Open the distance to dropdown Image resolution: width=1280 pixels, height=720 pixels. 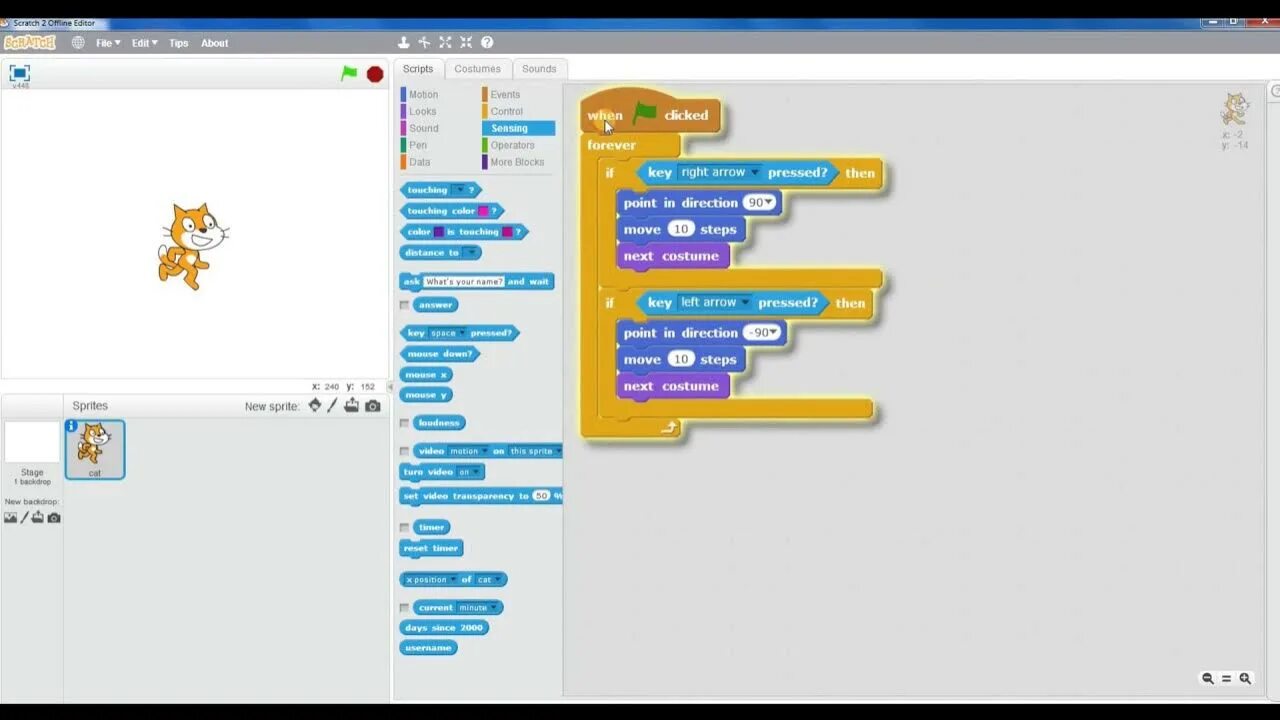click(x=470, y=253)
